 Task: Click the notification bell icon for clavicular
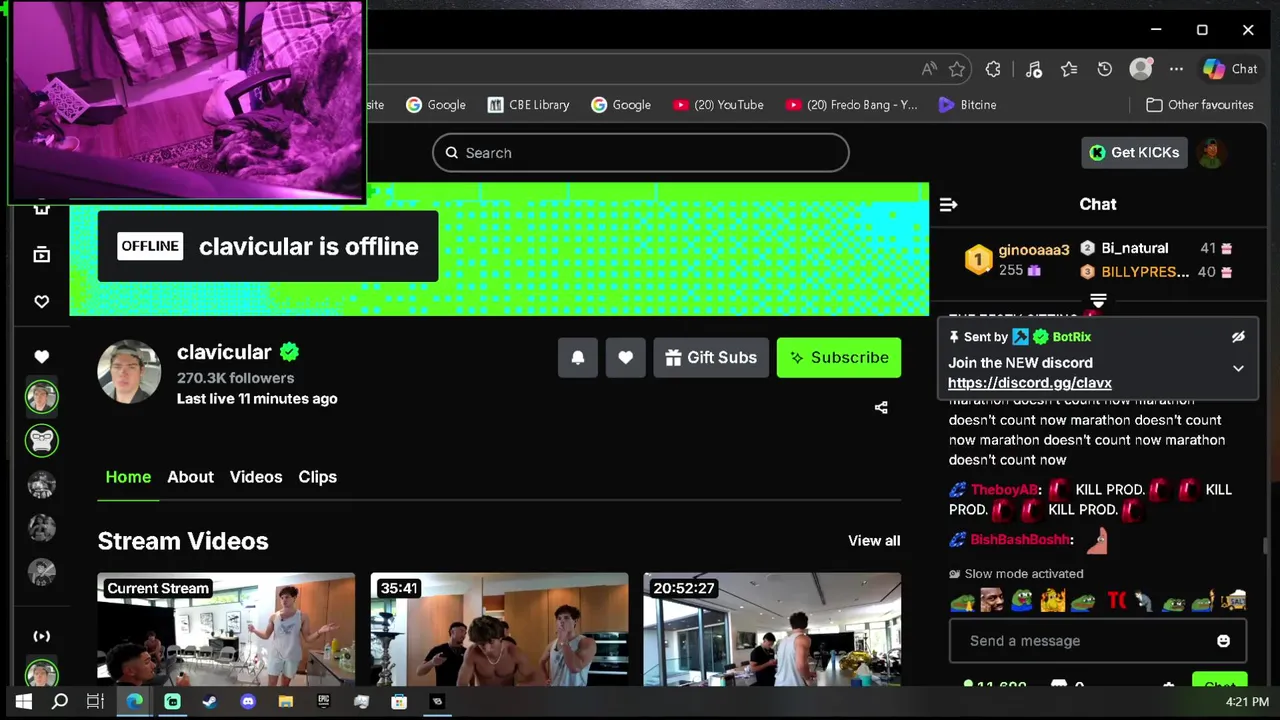pyautogui.click(x=578, y=357)
